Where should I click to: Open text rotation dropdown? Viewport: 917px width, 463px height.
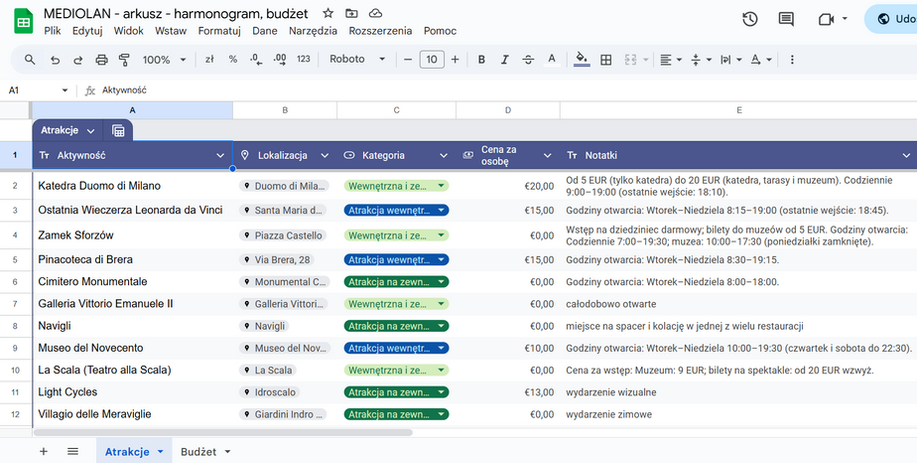[761, 59]
